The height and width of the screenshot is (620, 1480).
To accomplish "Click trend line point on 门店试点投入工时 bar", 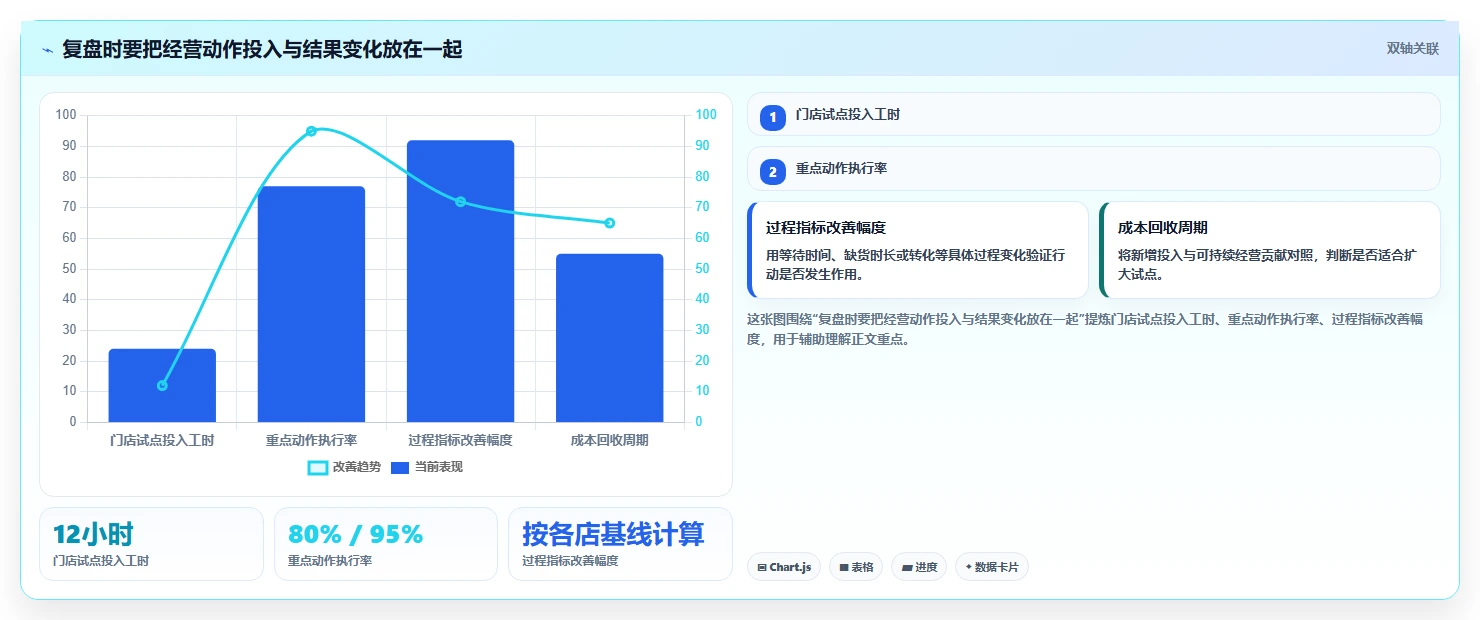I will click(x=162, y=385).
